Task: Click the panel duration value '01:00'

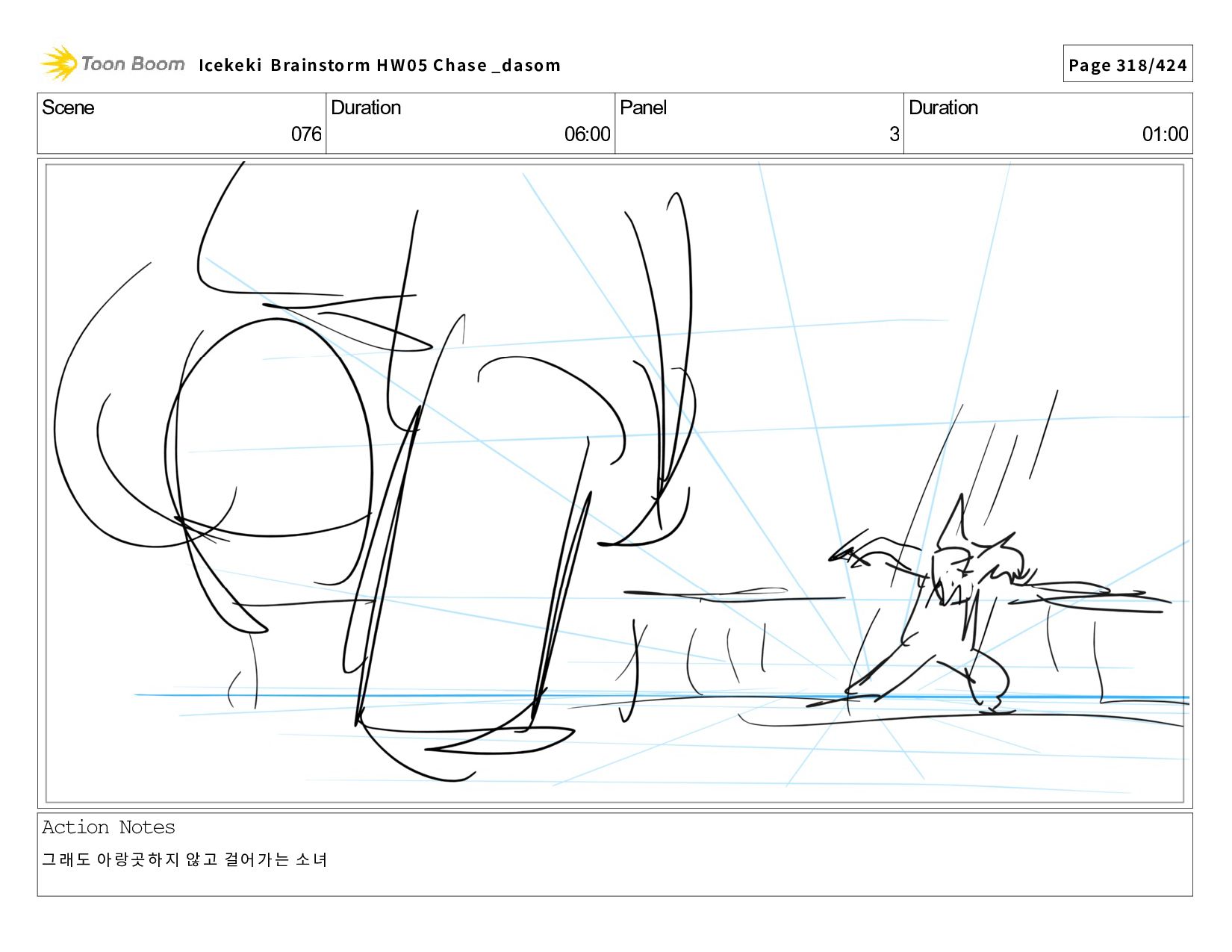Action: tap(1165, 134)
